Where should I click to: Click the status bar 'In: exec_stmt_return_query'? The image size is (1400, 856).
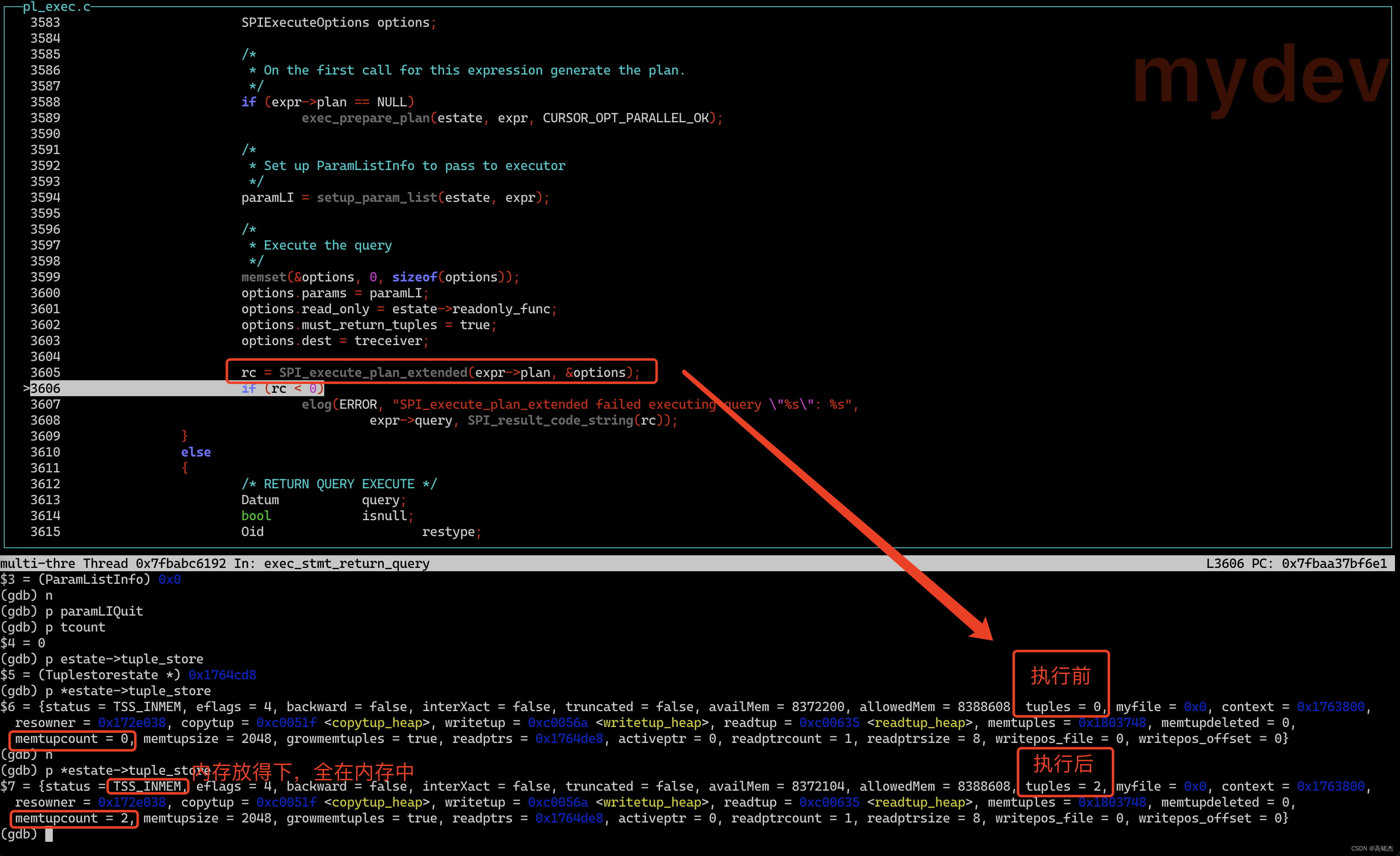[332, 563]
